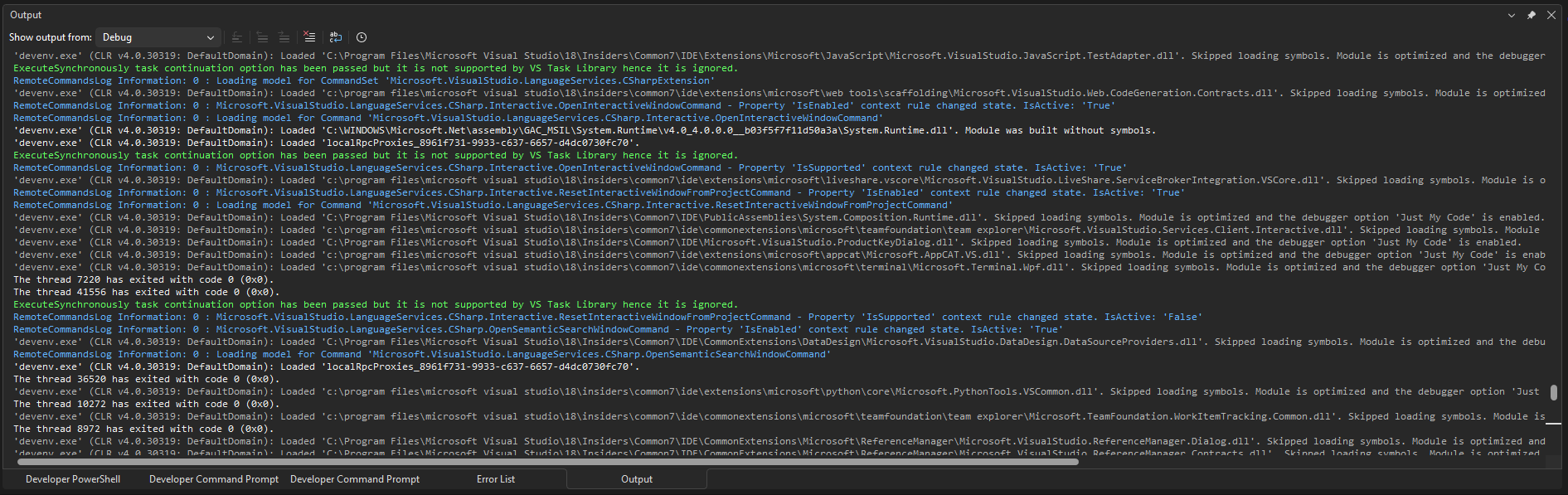Click OpenInteractiveWindowCommand 'IsSupported' log line

pyautogui.click(x=570, y=167)
